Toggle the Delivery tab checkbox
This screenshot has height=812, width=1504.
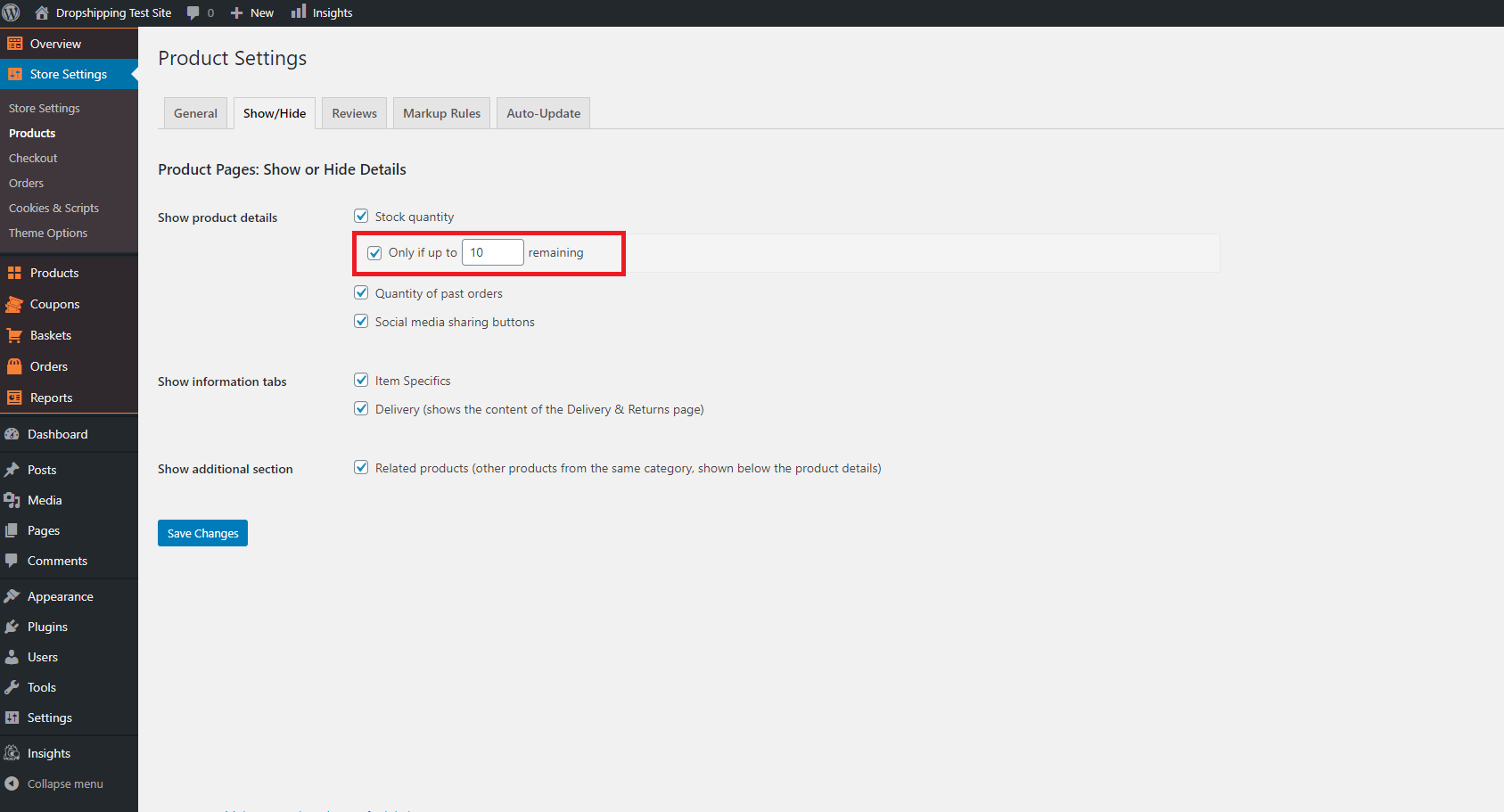(361, 408)
